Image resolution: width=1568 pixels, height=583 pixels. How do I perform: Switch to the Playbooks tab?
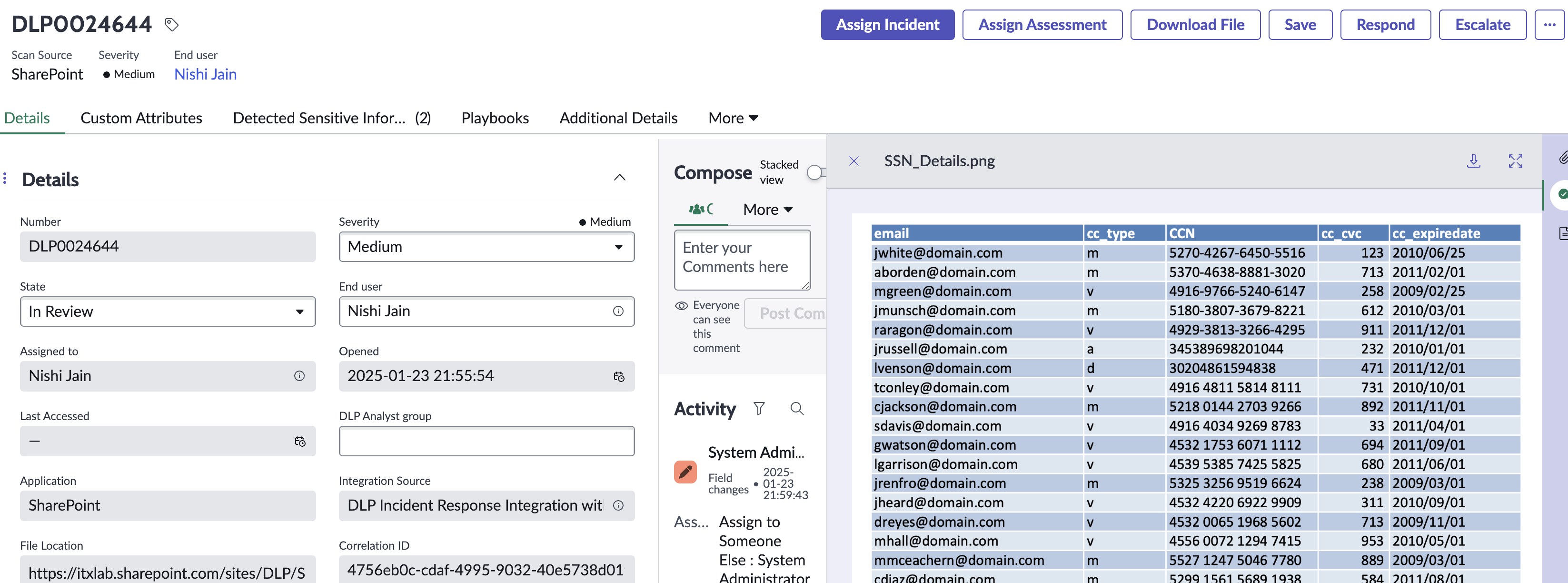(495, 118)
